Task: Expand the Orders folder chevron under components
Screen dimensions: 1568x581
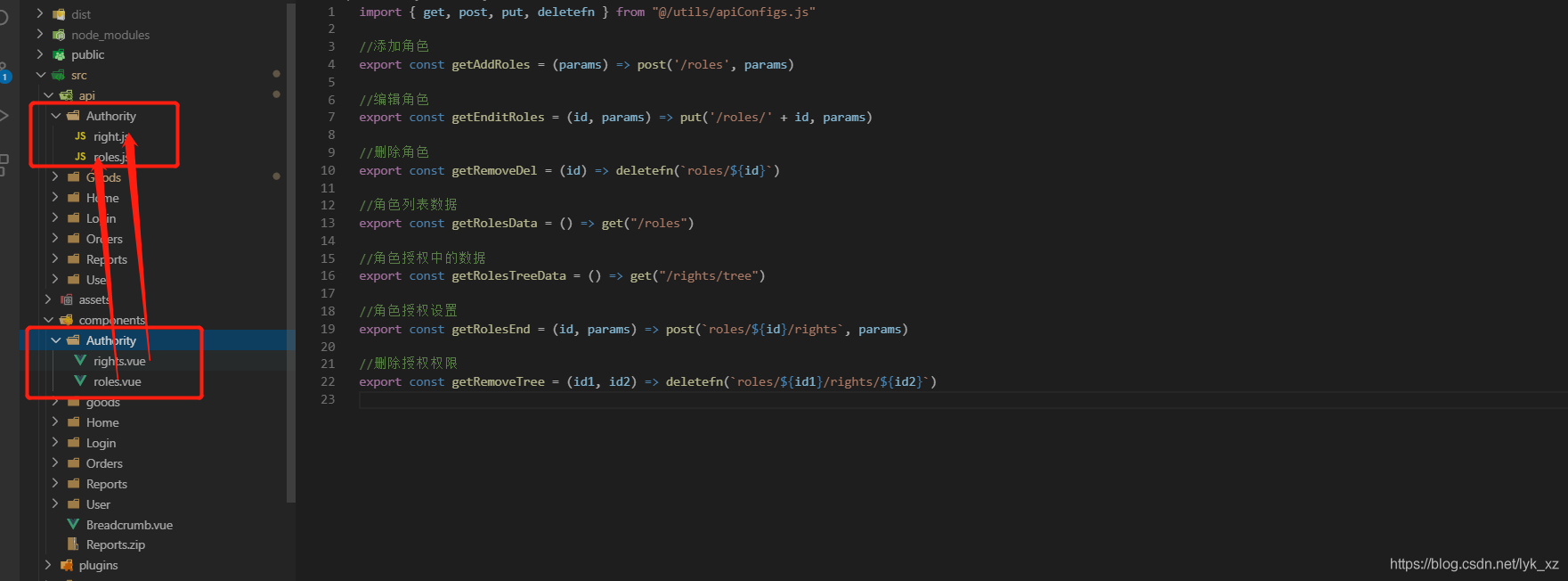Action: coord(56,463)
